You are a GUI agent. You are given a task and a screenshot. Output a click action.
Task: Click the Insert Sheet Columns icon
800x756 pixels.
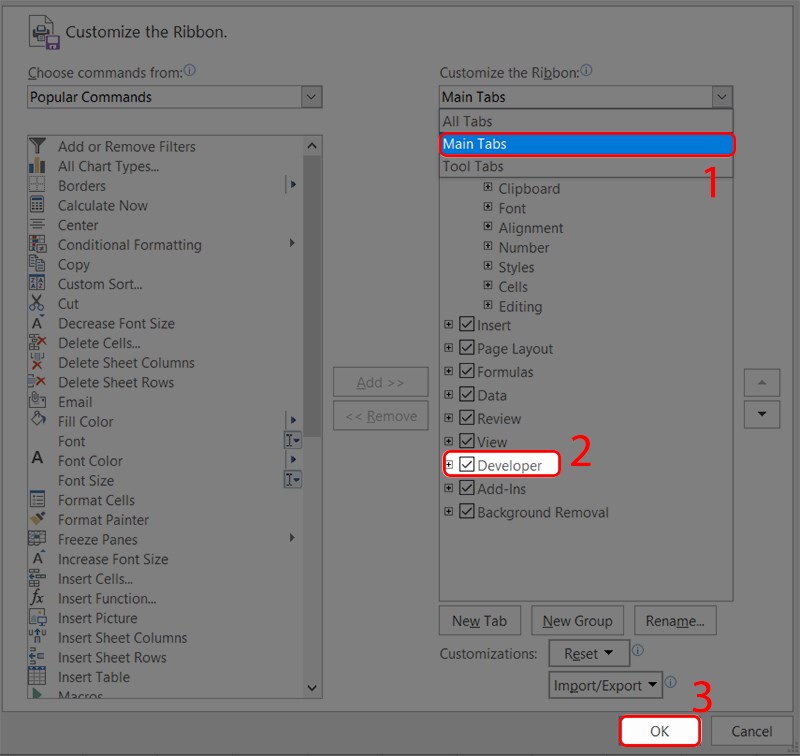(x=37, y=637)
